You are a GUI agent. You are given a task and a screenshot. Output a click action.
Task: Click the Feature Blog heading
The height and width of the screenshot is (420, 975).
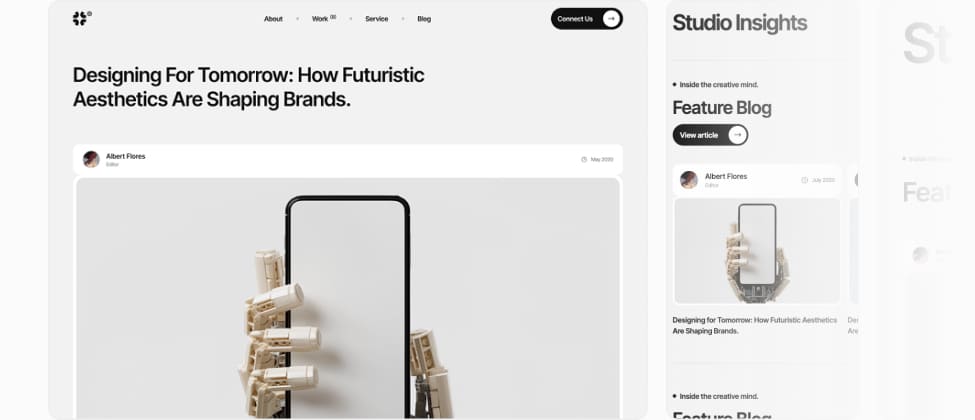[722, 108]
